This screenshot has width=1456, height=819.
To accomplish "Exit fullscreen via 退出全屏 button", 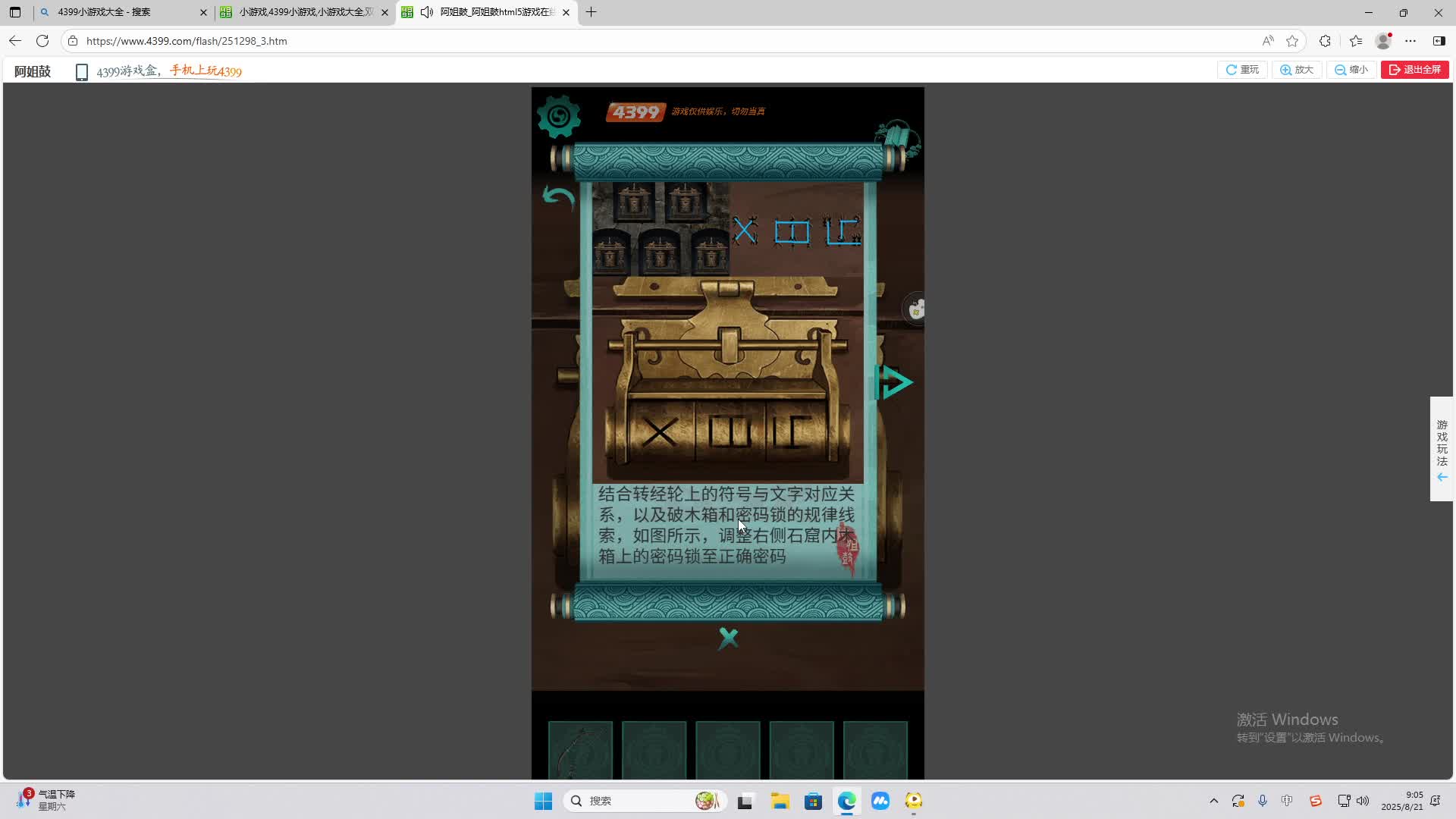I will point(1414,70).
